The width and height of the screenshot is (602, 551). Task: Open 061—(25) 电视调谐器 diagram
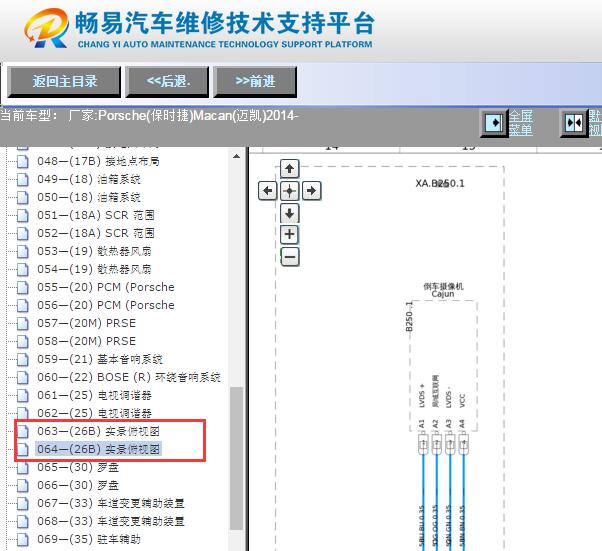(94, 395)
